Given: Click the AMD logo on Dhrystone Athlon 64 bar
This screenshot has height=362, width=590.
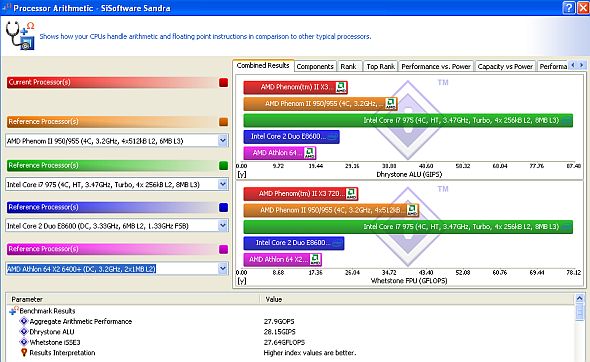Looking at the screenshot, I should [x=310, y=153].
